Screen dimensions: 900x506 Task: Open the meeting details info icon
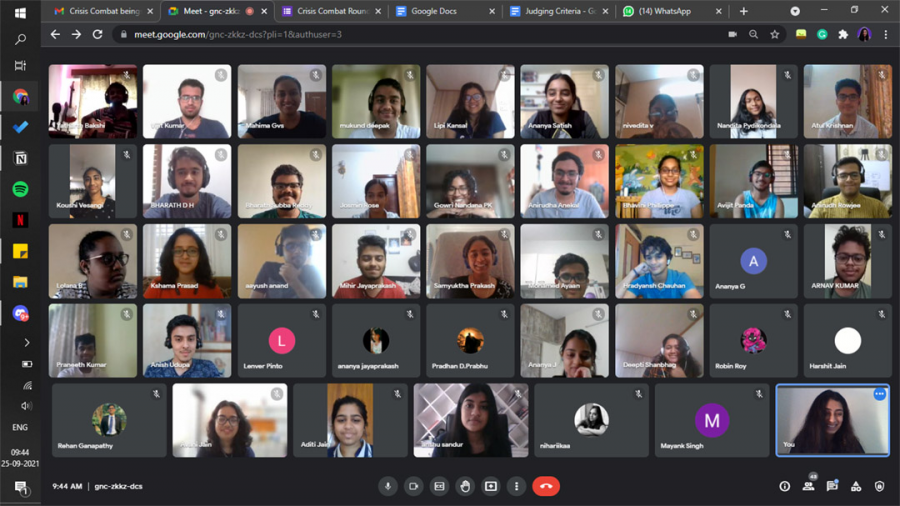click(784, 486)
